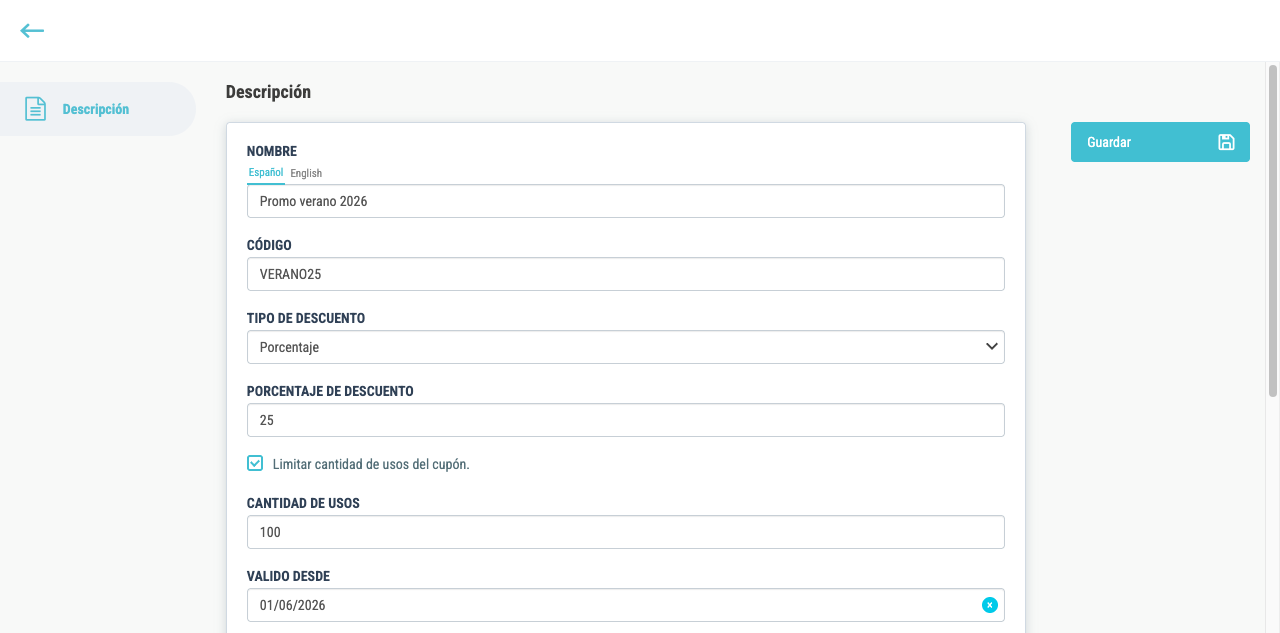Toggle the limit coupon uses checkbox
Screen dimensions: 1280x633
pyautogui.click(x=255, y=463)
